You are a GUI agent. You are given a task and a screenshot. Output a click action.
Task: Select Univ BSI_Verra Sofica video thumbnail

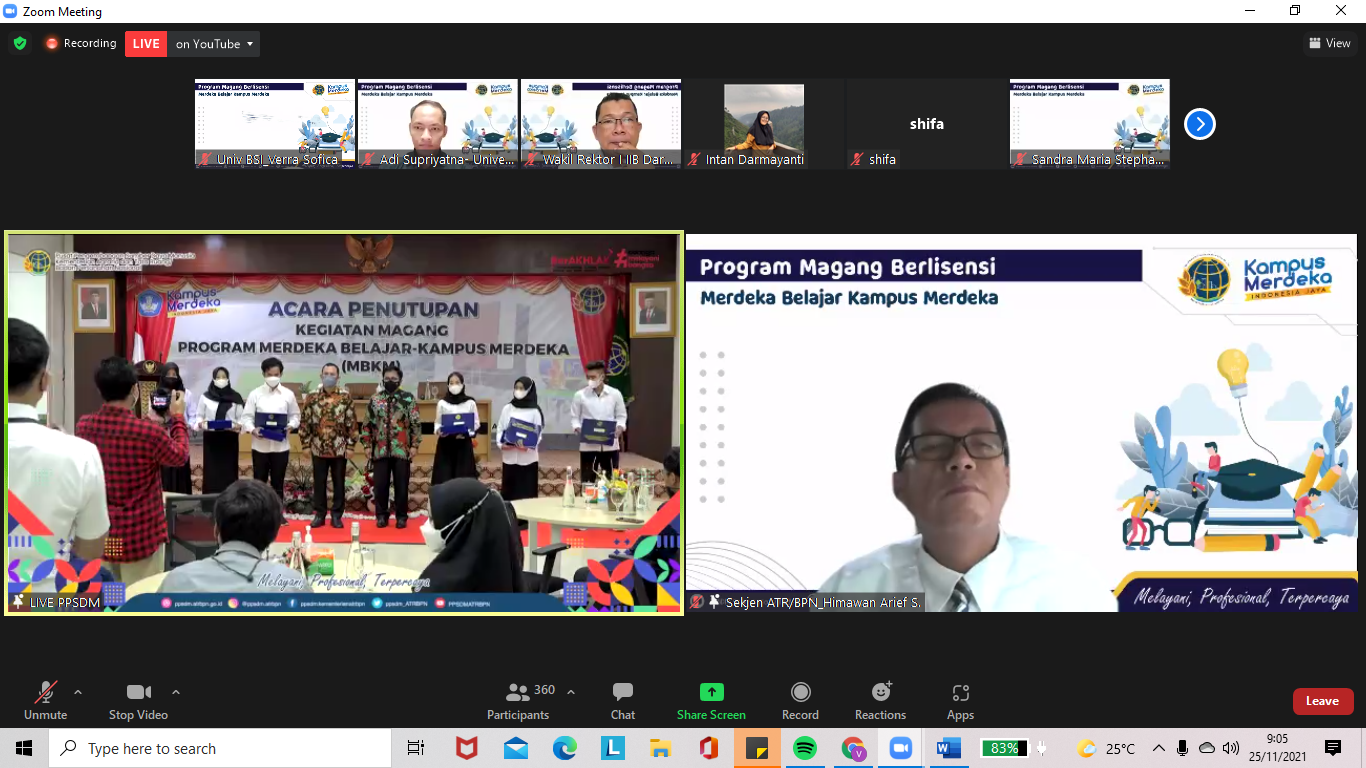click(275, 124)
